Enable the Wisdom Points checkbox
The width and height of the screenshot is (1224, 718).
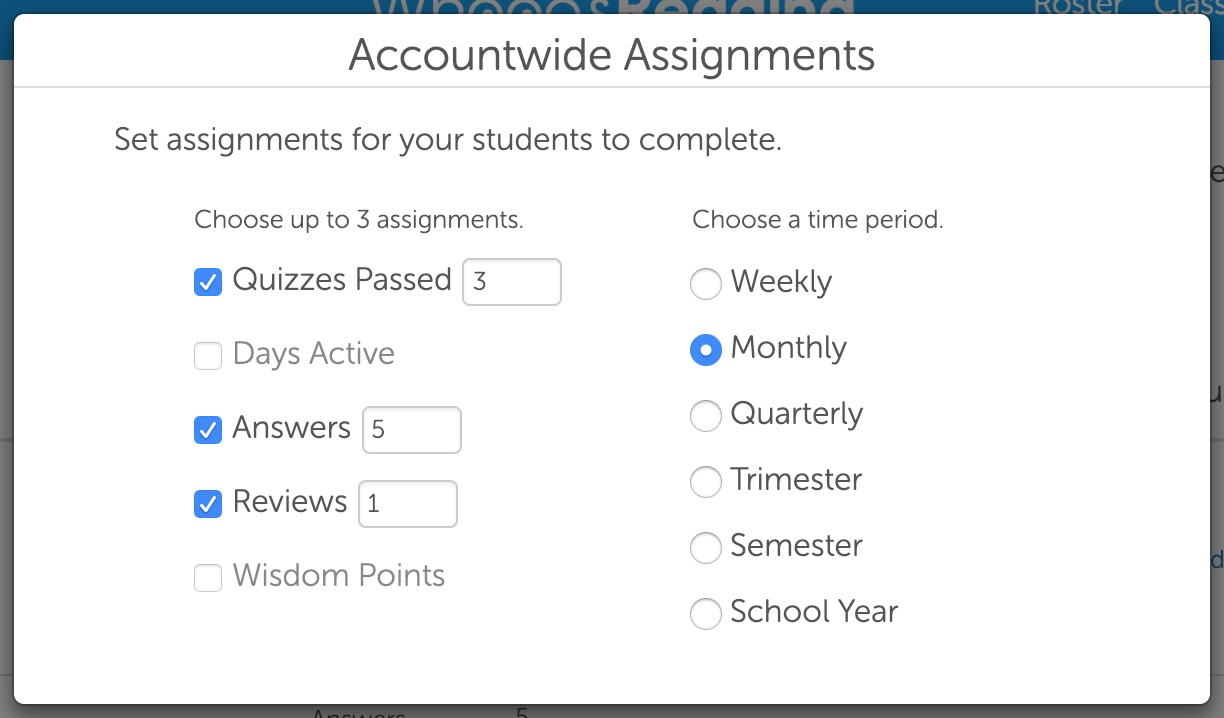click(208, 578)
